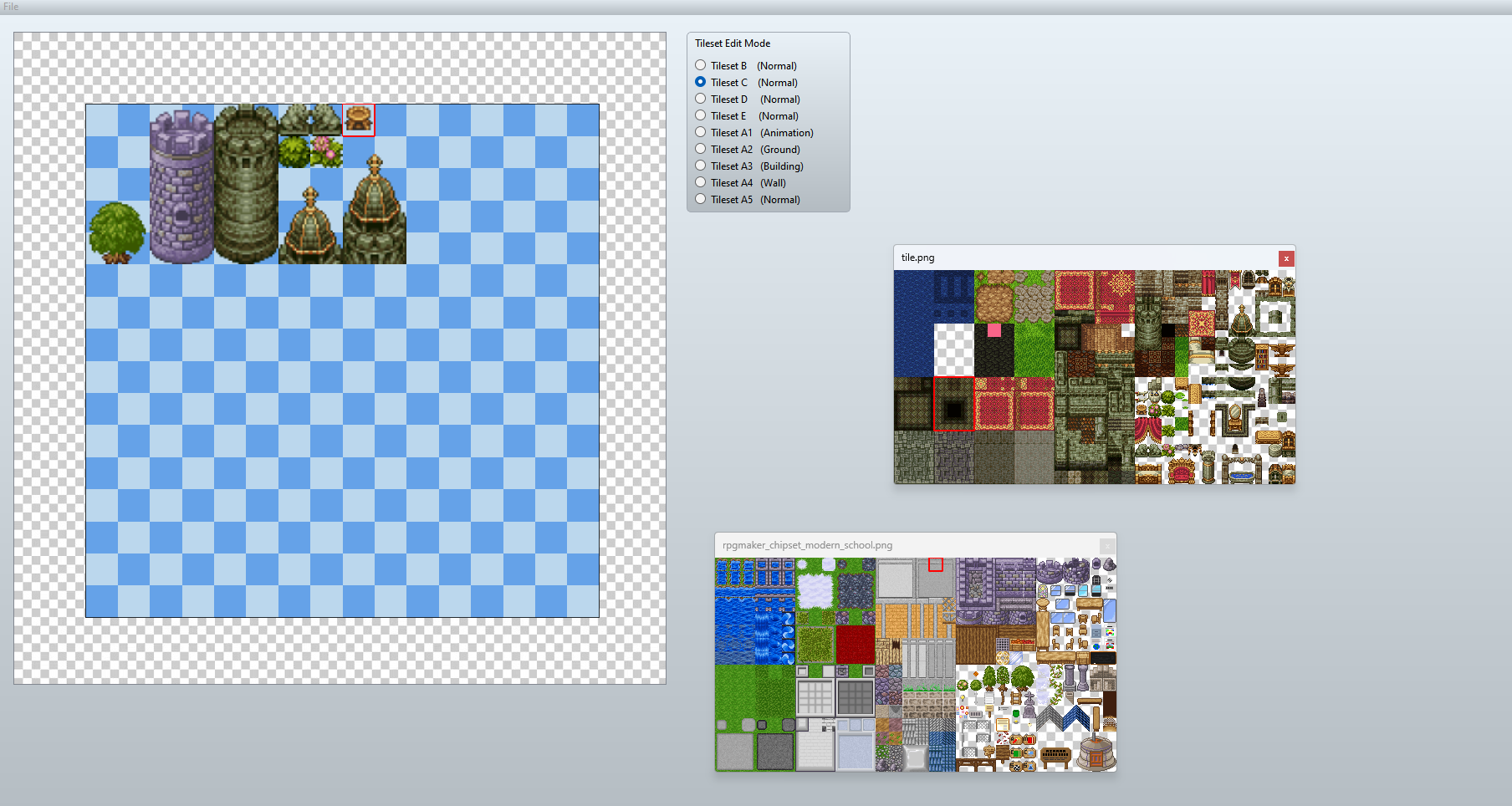This screenshot has height=806, width=1512.
Task: Close the tile.png window
Action: 1286,258
